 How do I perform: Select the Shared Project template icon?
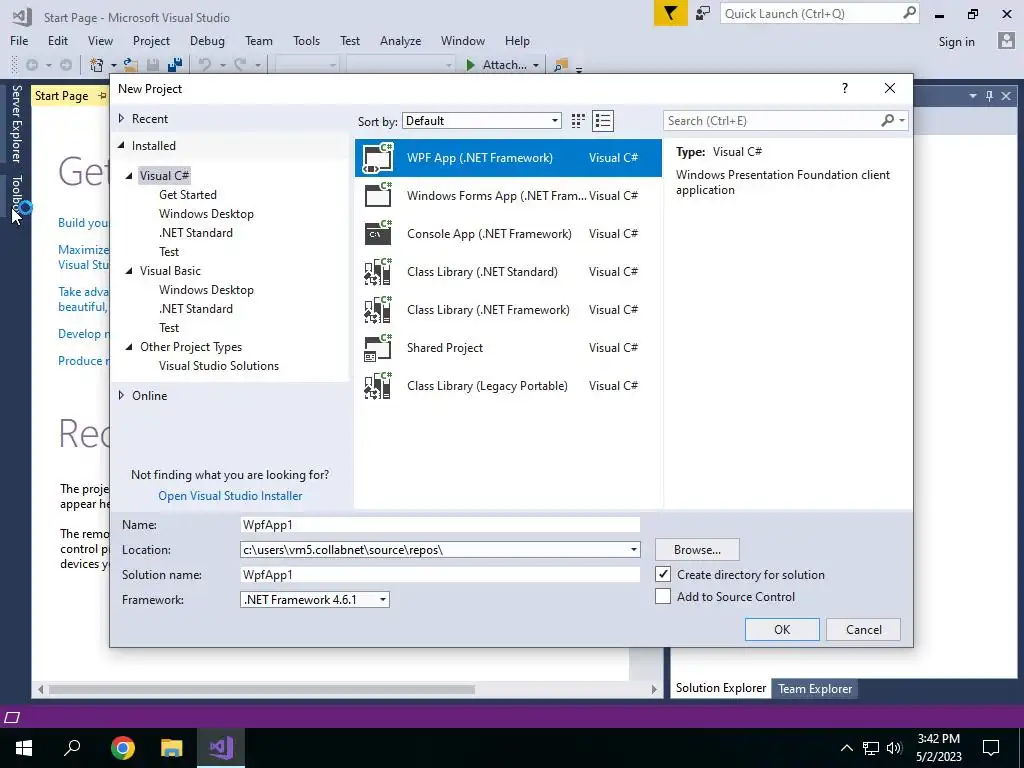pos(377,347)
